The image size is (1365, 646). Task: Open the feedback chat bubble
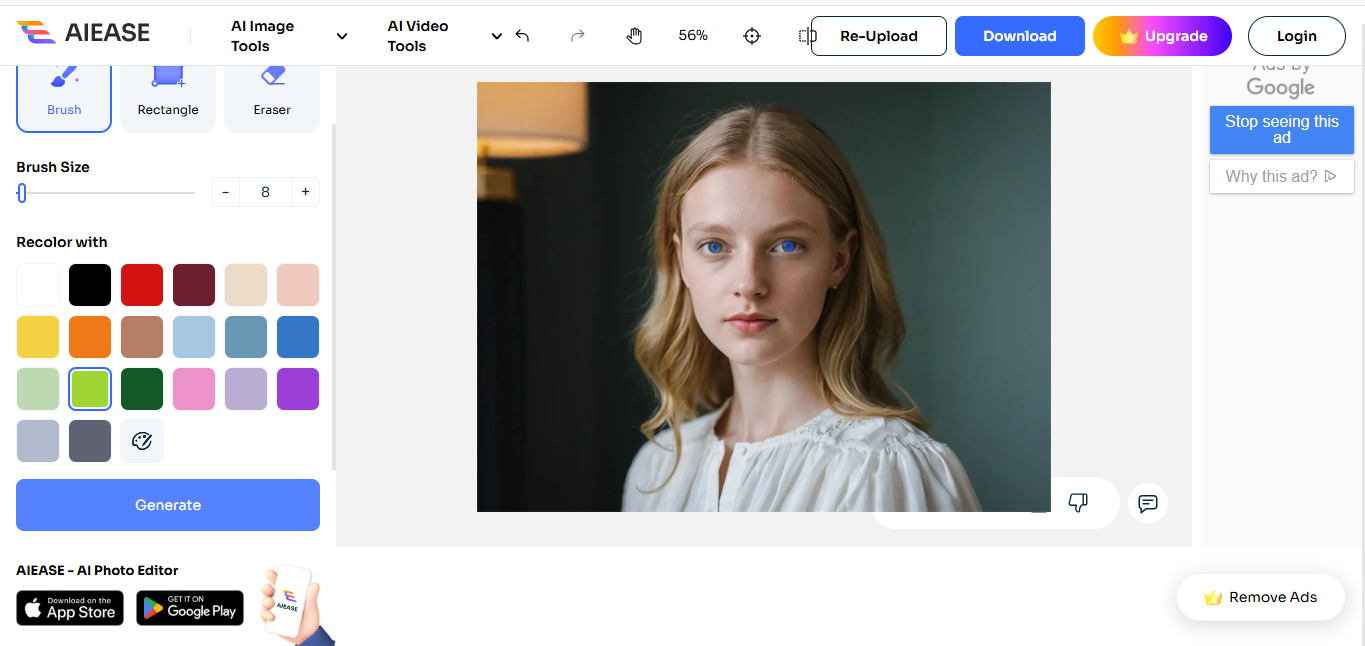pyautogui.click(x=1147, y=503)
